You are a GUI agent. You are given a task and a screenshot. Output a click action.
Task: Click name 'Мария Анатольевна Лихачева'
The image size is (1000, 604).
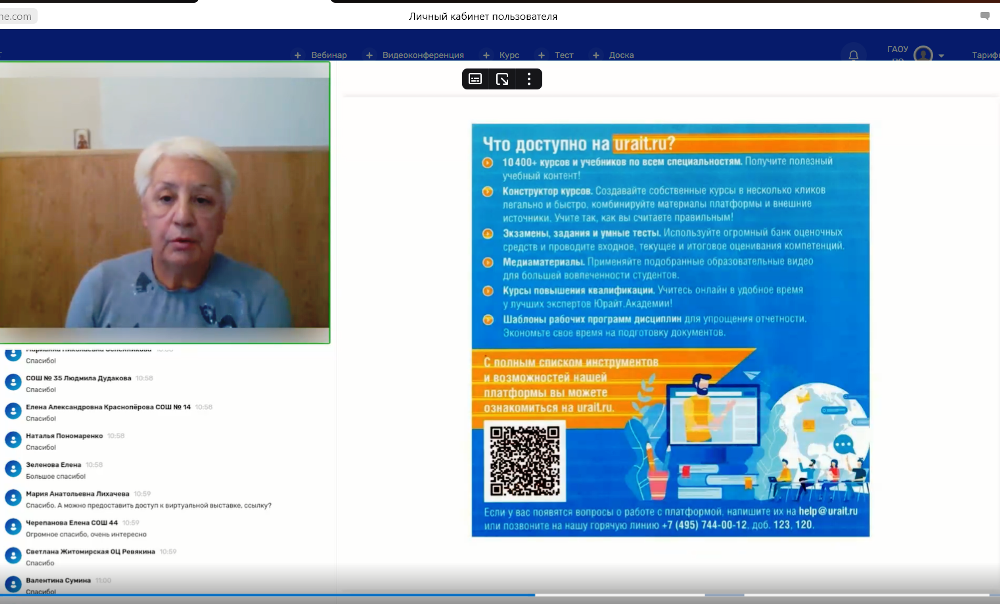(x=77, y=494)
